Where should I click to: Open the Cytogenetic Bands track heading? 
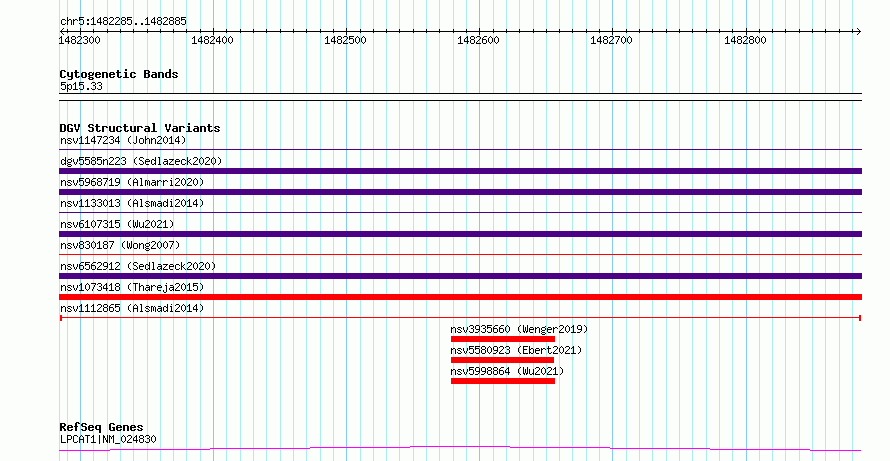click(x=119, y=74)
